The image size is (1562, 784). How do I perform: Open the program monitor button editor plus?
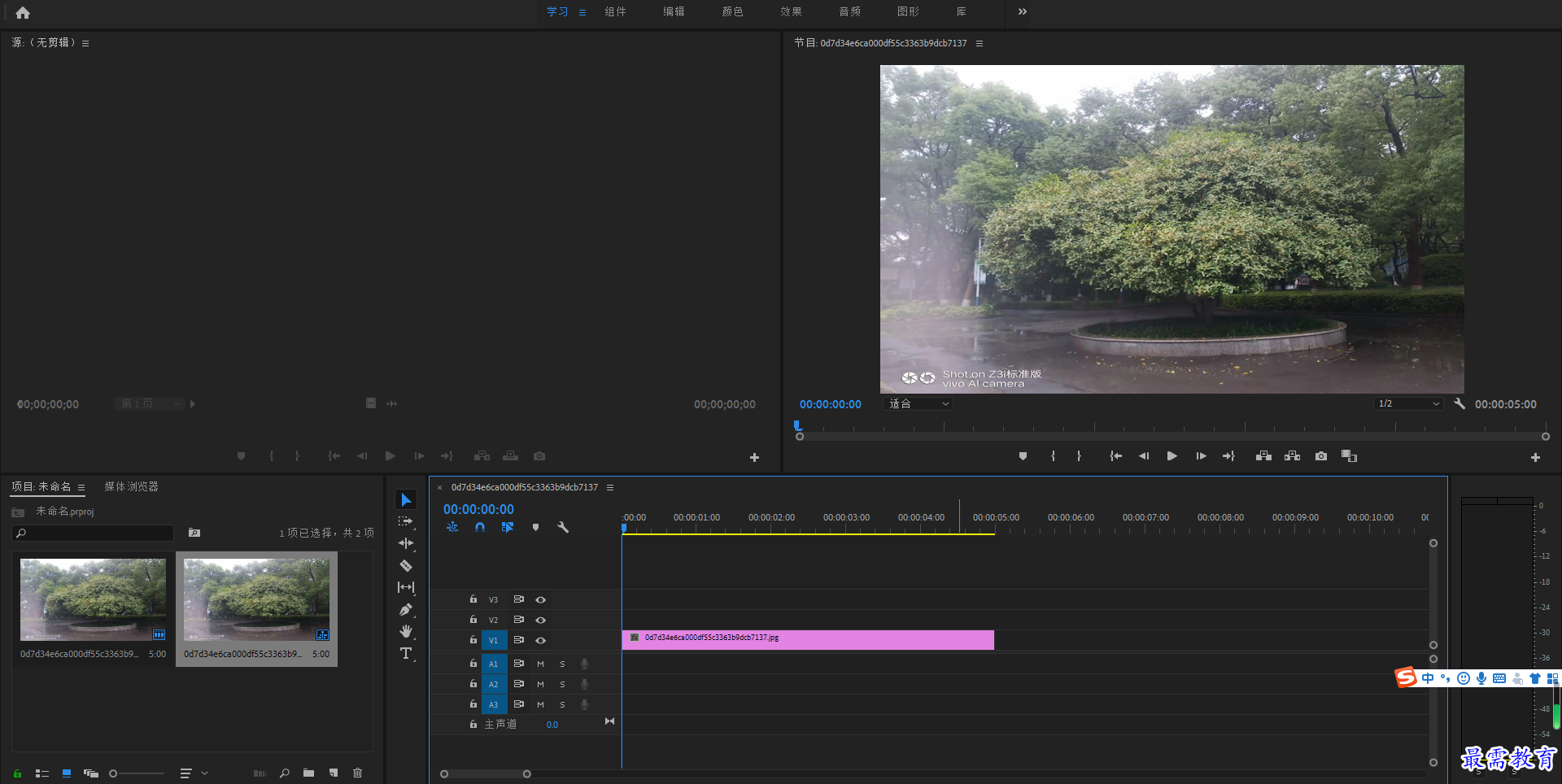[1535, 458]
